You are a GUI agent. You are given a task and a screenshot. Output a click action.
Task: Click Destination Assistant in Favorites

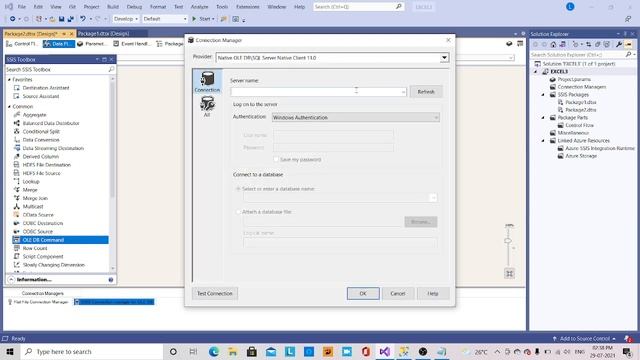[x=46, y=88]
